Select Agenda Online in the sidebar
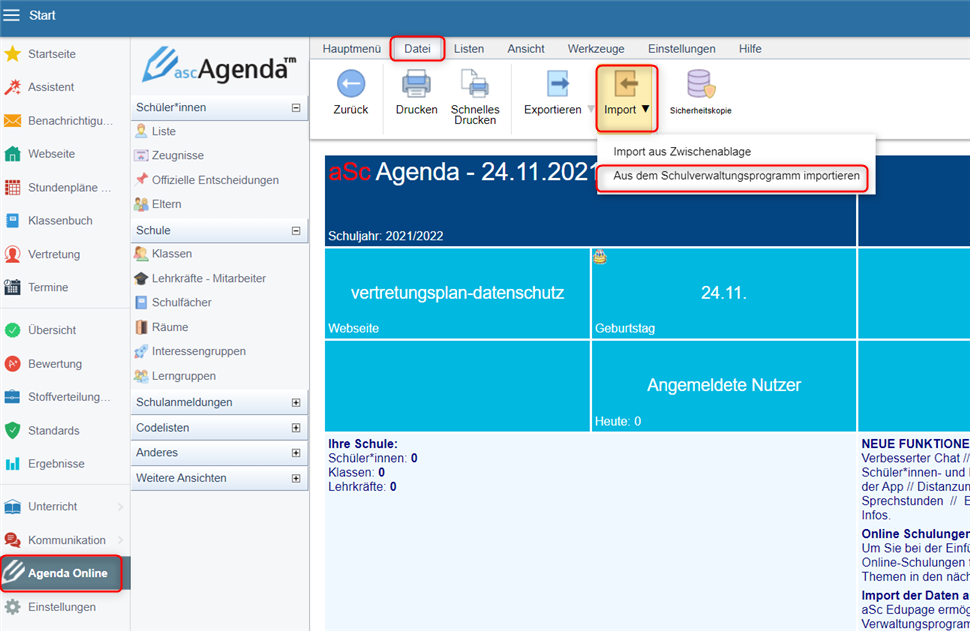The height and width of the screenshot is (631, 970). click(65, 573)
